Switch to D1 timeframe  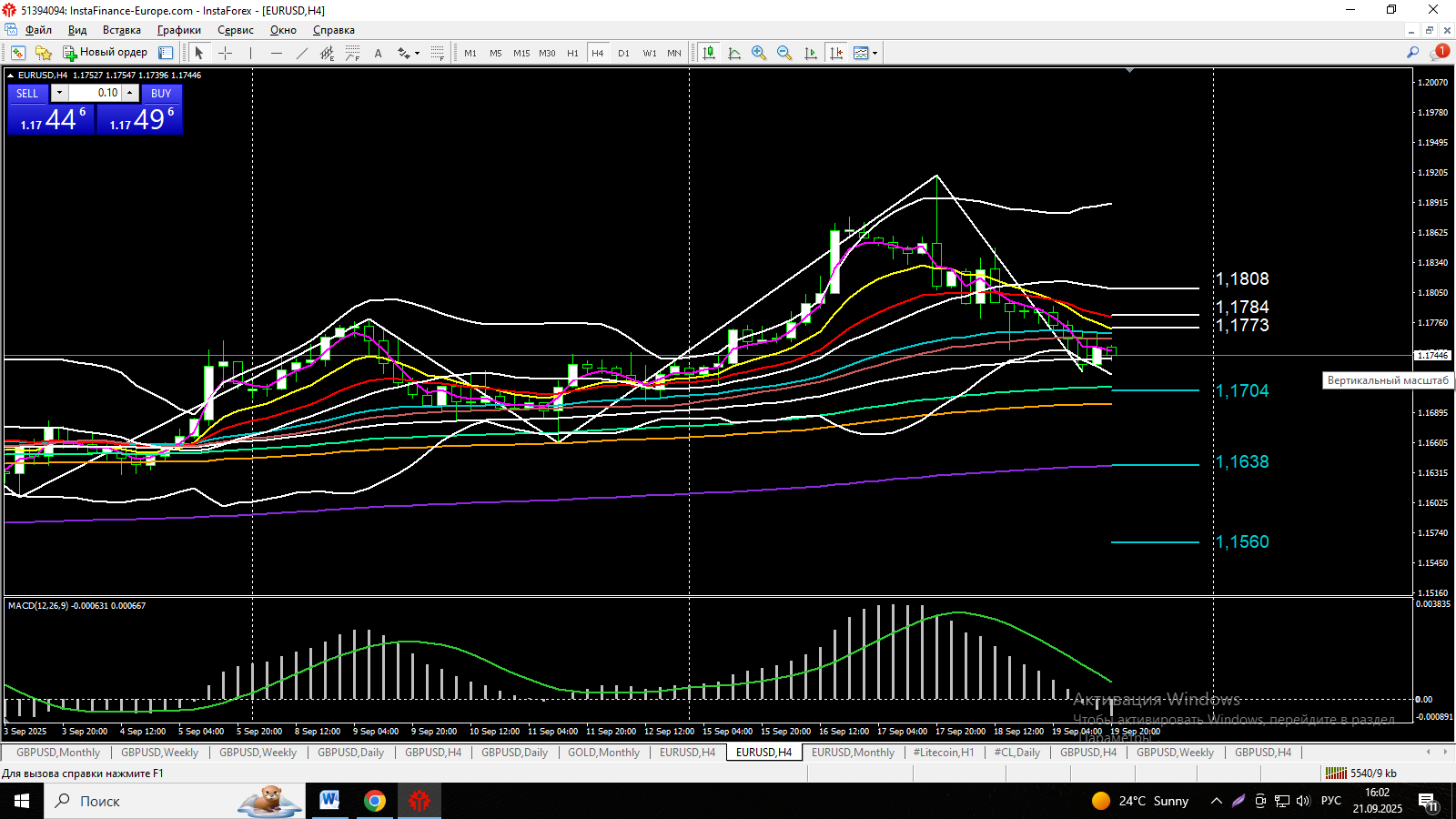click(623, 53)
